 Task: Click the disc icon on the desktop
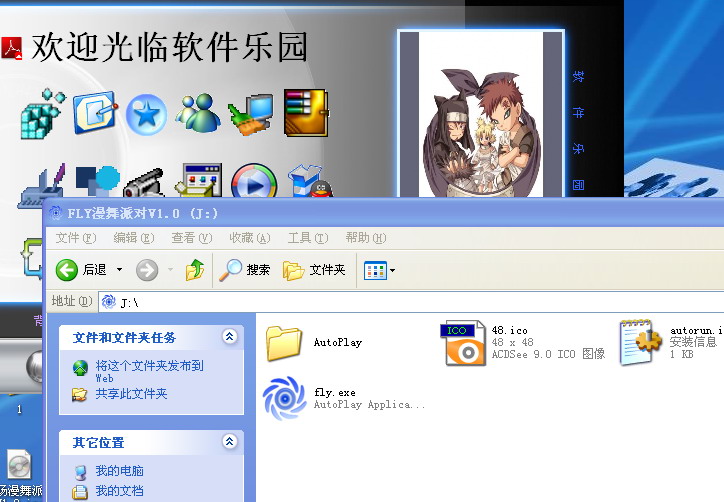click(19, 465)
